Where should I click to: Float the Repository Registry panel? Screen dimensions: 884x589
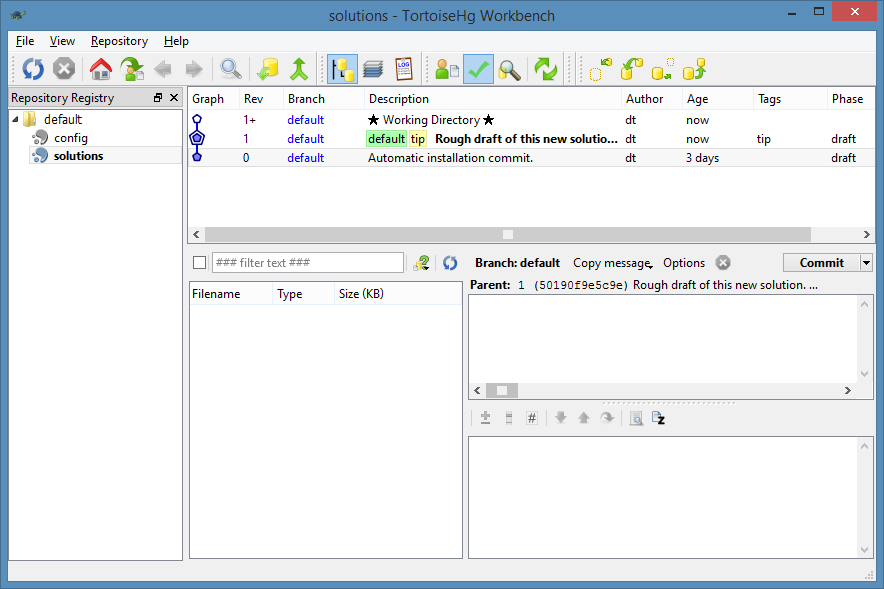click(158, 98)
